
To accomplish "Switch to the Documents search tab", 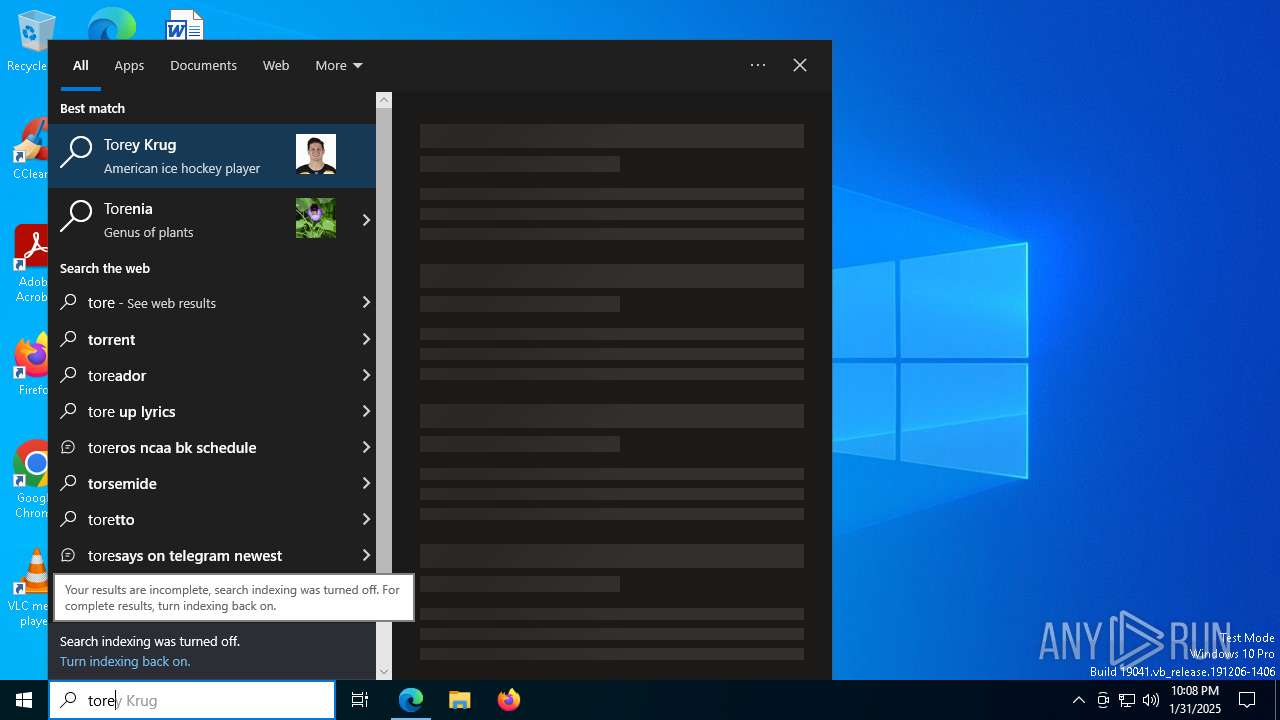I will pyautogui.click(x=203, y=65).
